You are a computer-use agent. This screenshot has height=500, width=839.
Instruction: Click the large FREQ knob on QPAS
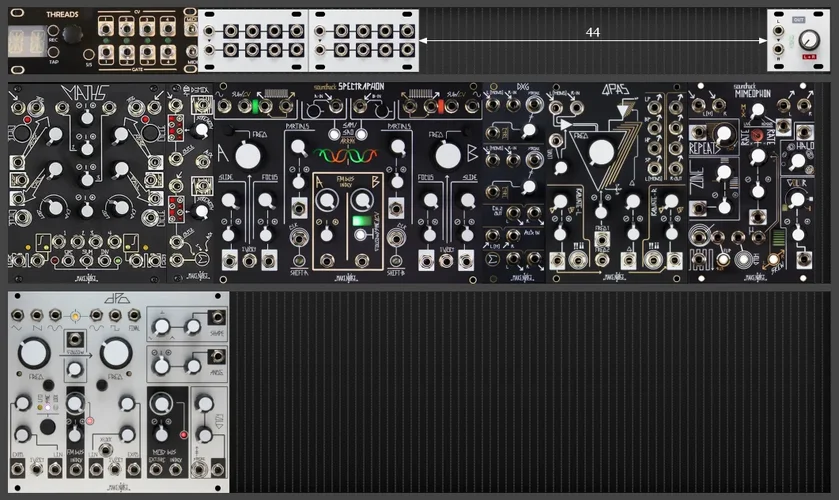click(x=599, y=152)
